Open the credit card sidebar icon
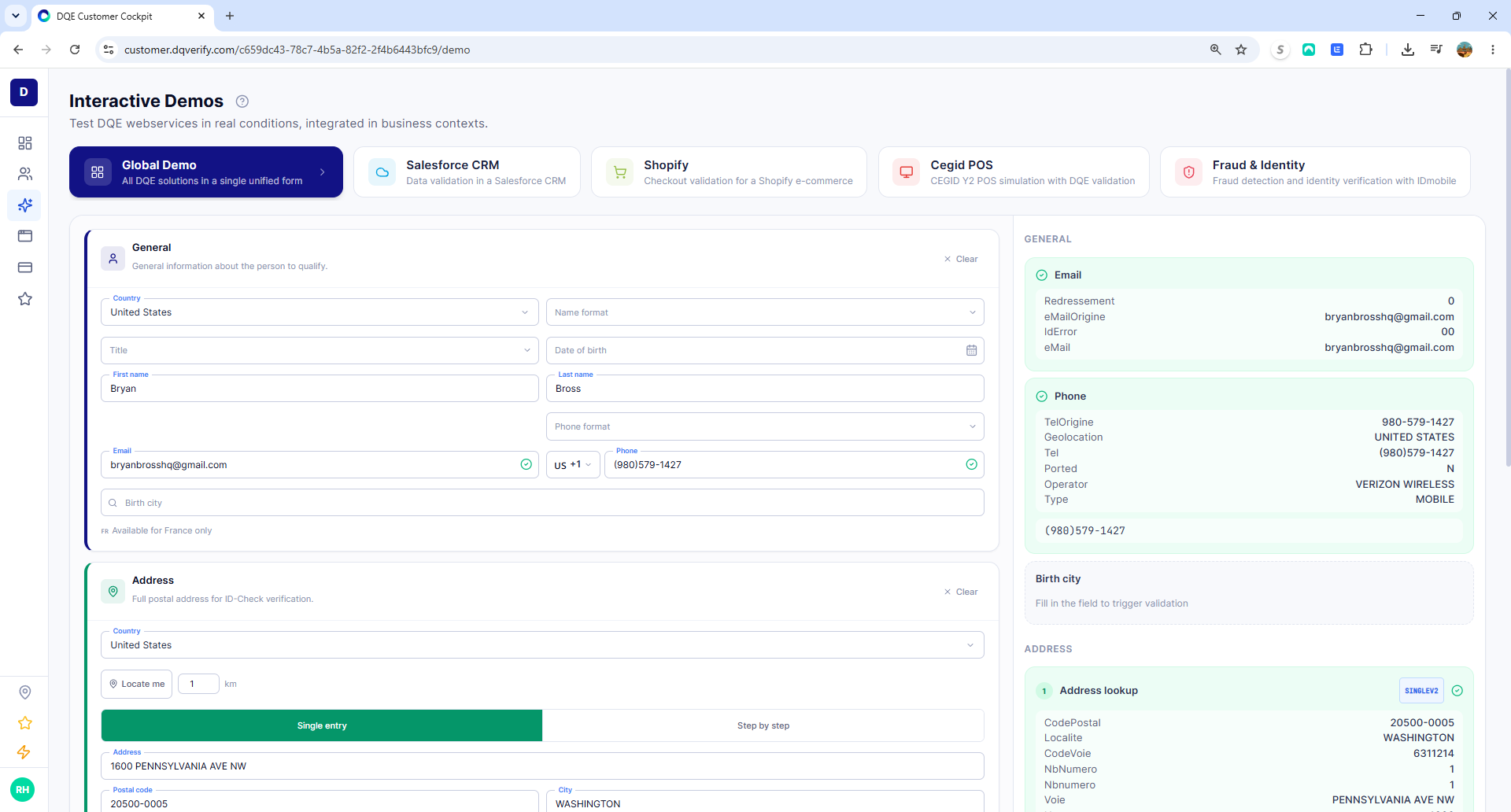This screenshot has width=1511, height=812. [x=25, y=268]
